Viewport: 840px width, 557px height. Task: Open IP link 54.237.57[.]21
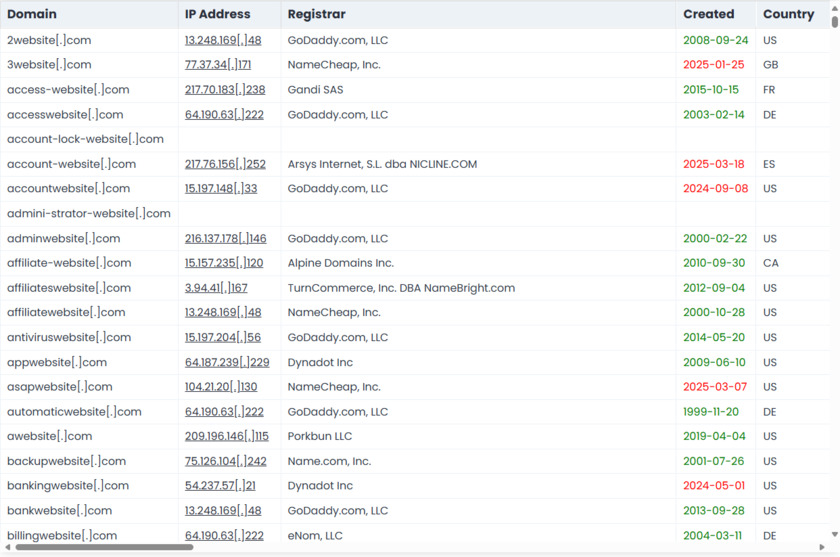[220, 486]
